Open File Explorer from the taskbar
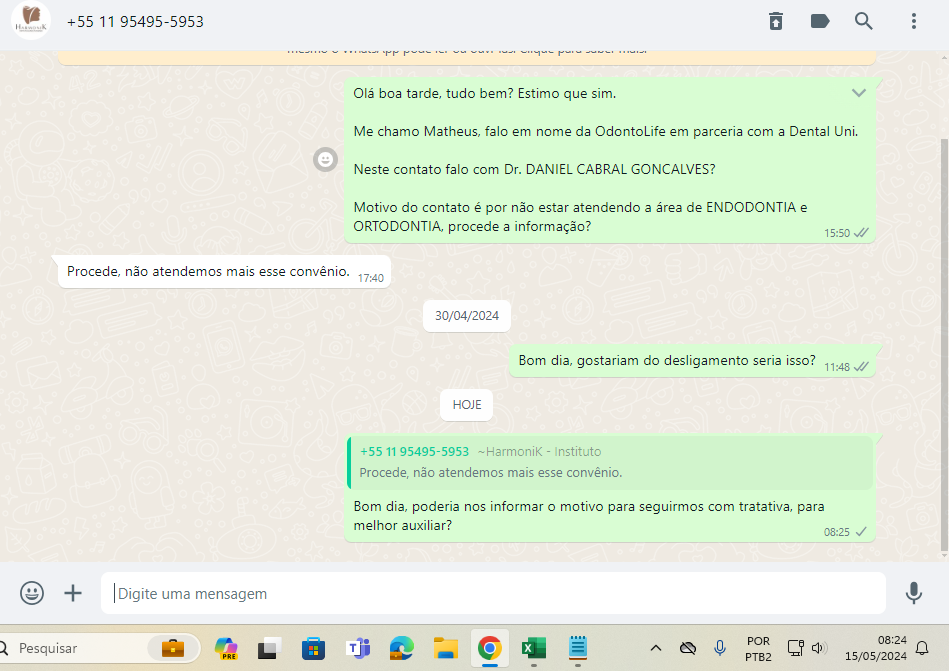 click(445, 648)
